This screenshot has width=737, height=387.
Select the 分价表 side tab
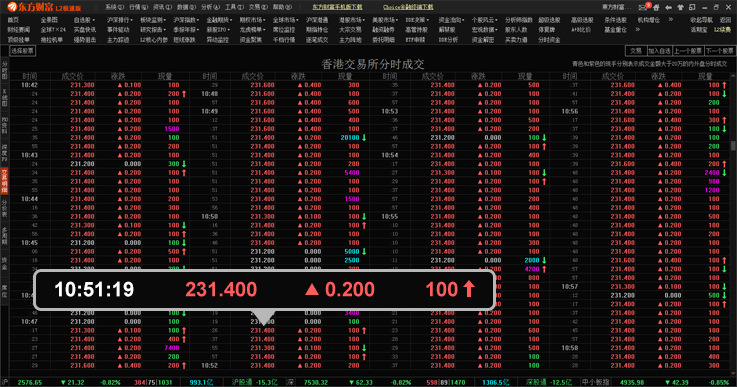pos(4,209)
